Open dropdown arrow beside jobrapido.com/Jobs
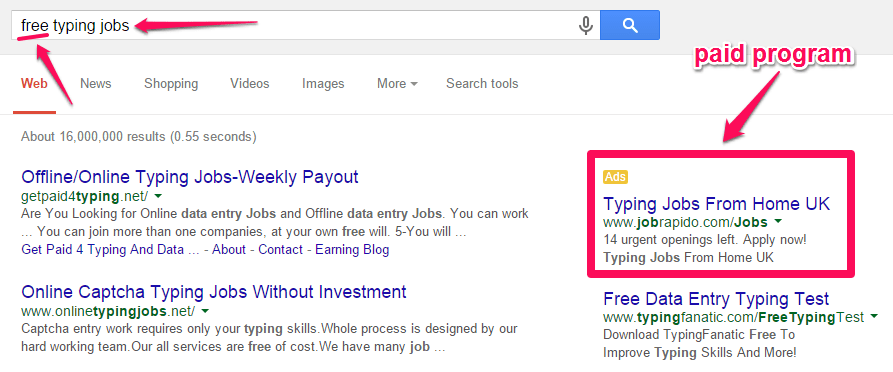893x372 pixels. click(x=778, y=222)
